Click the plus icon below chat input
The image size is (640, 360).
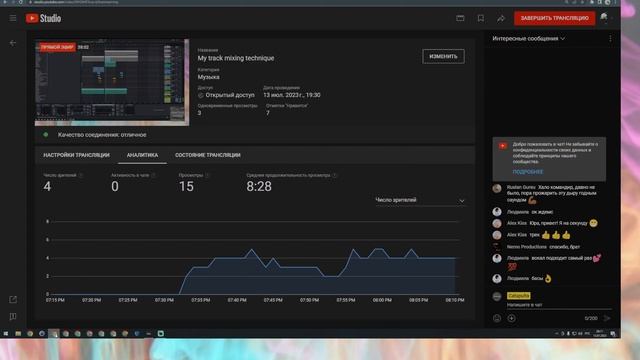511,318
